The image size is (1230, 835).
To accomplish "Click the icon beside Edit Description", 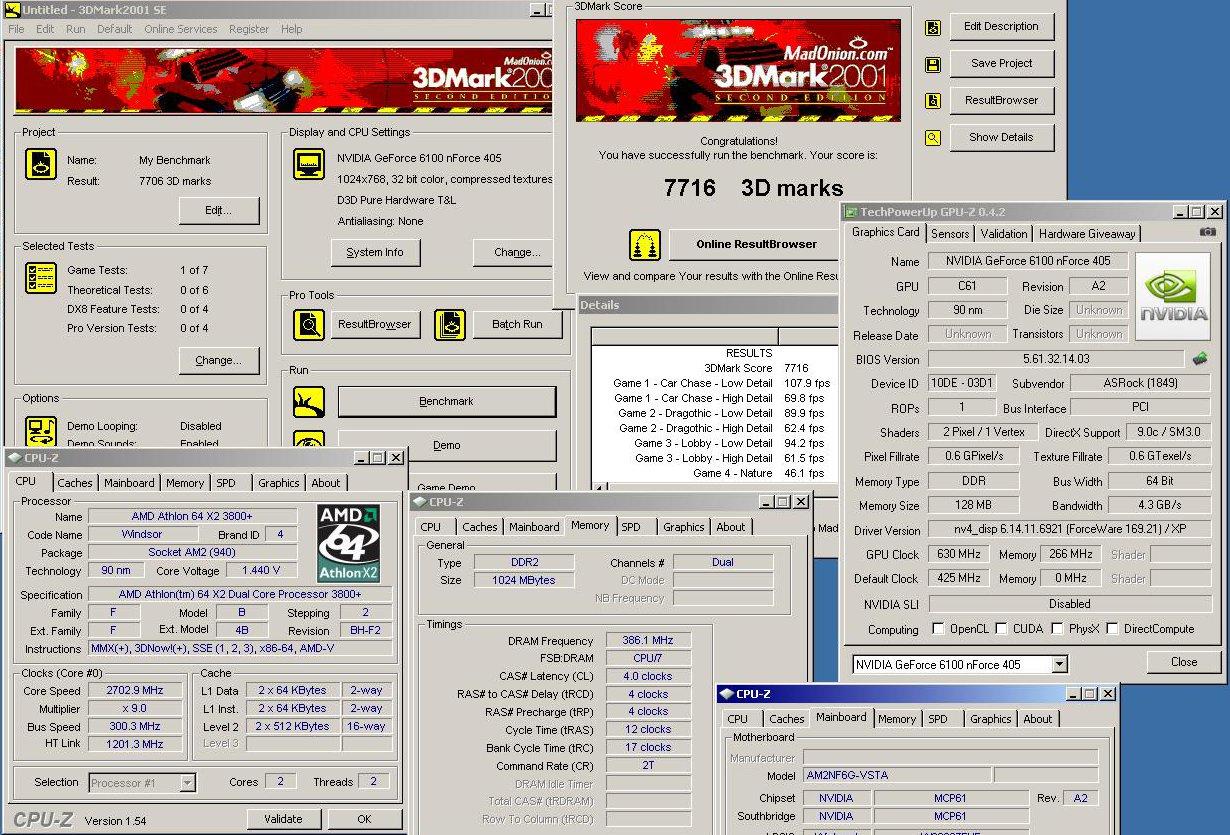I will tap(933, 28).
